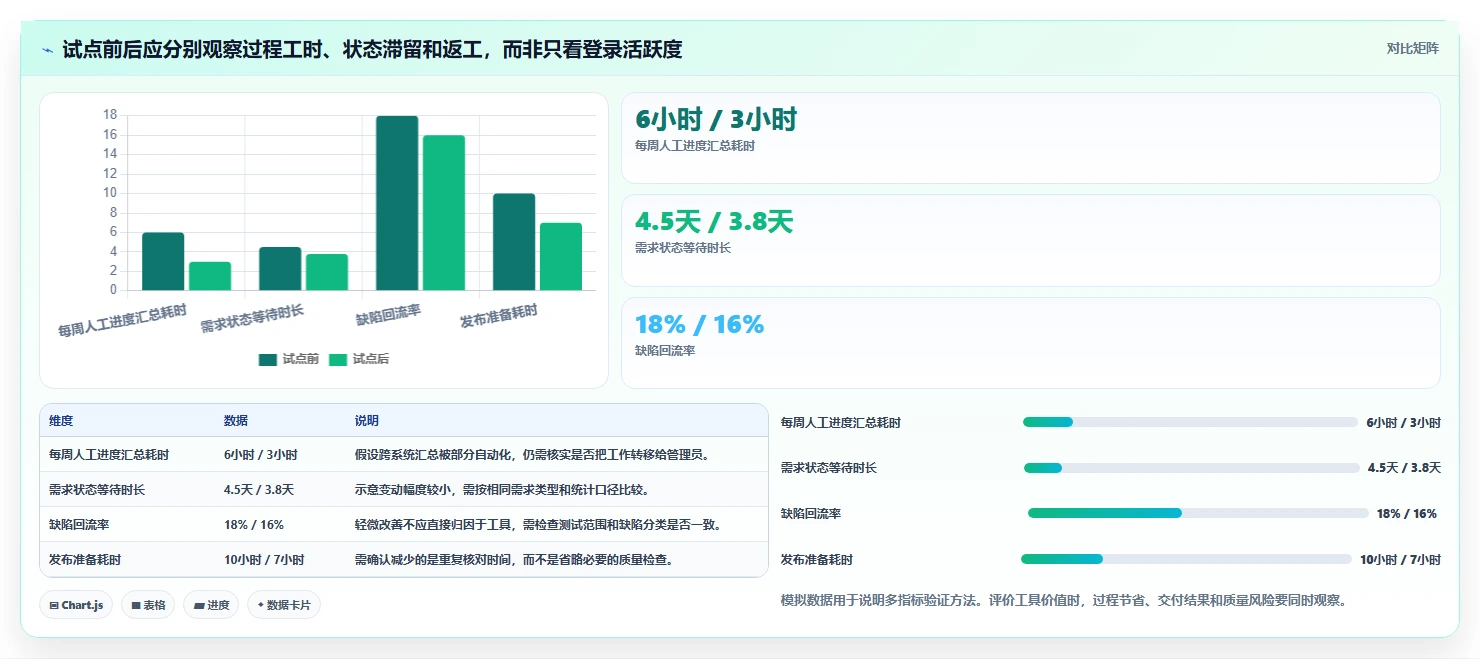
Task: Toggle the 试点前 legend swatch
Action: 267,359
